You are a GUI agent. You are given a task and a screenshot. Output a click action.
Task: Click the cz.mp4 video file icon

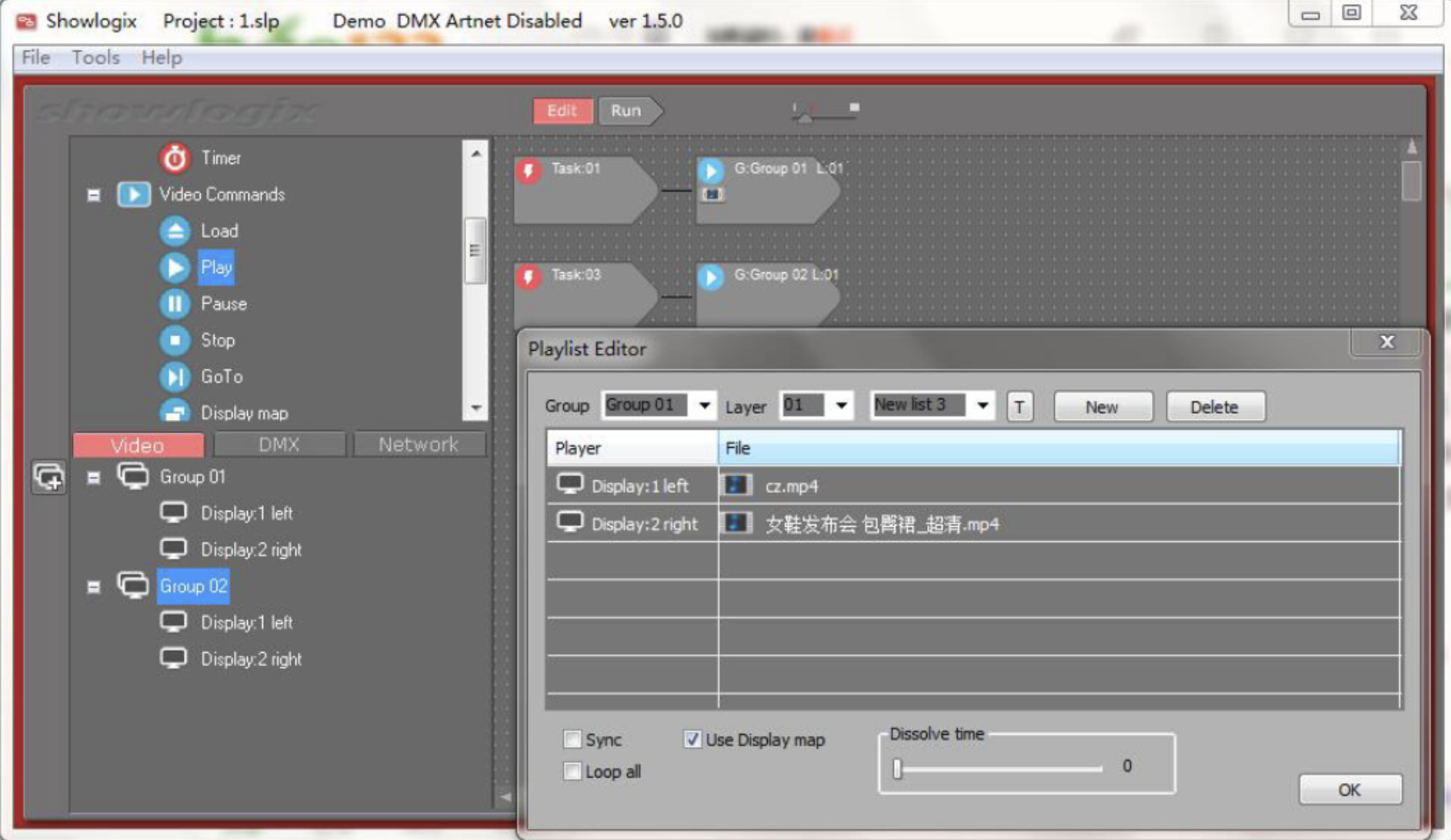736,485
